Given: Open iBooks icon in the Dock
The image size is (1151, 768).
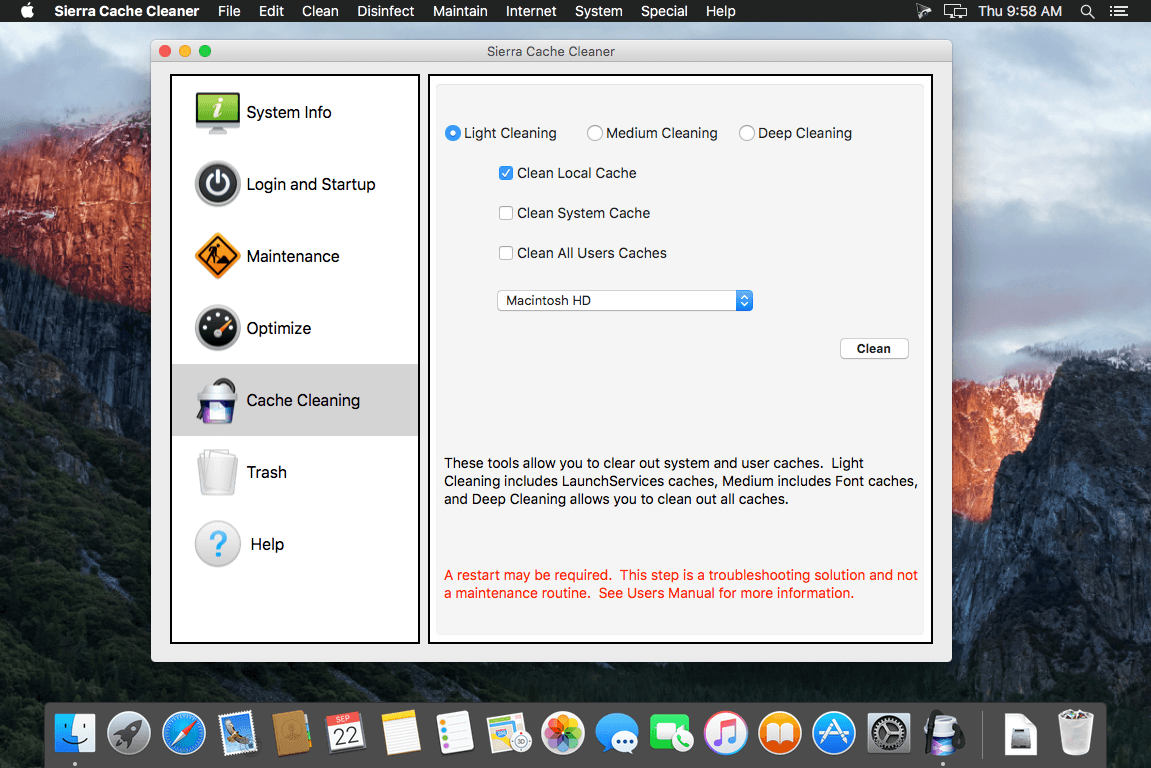Looking at the screenshot, I should [780, 733].
